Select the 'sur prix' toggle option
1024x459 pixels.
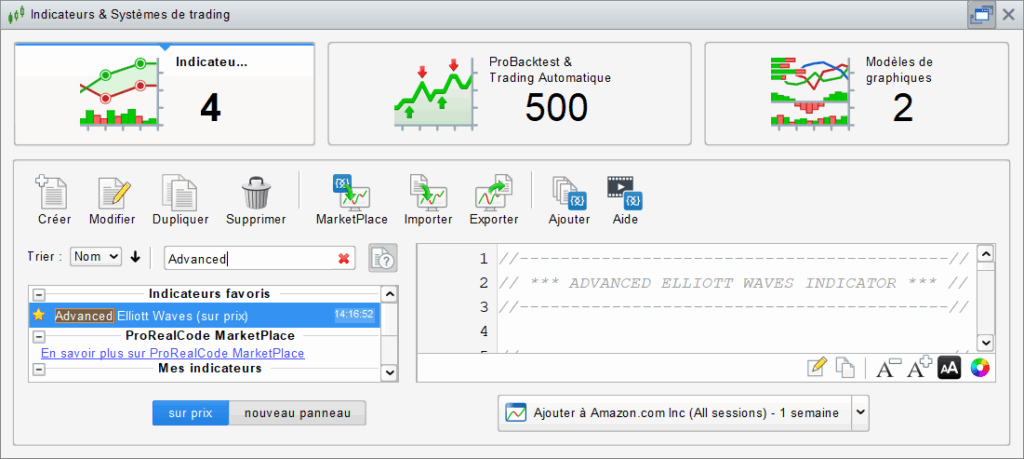(x=190, y=413)
